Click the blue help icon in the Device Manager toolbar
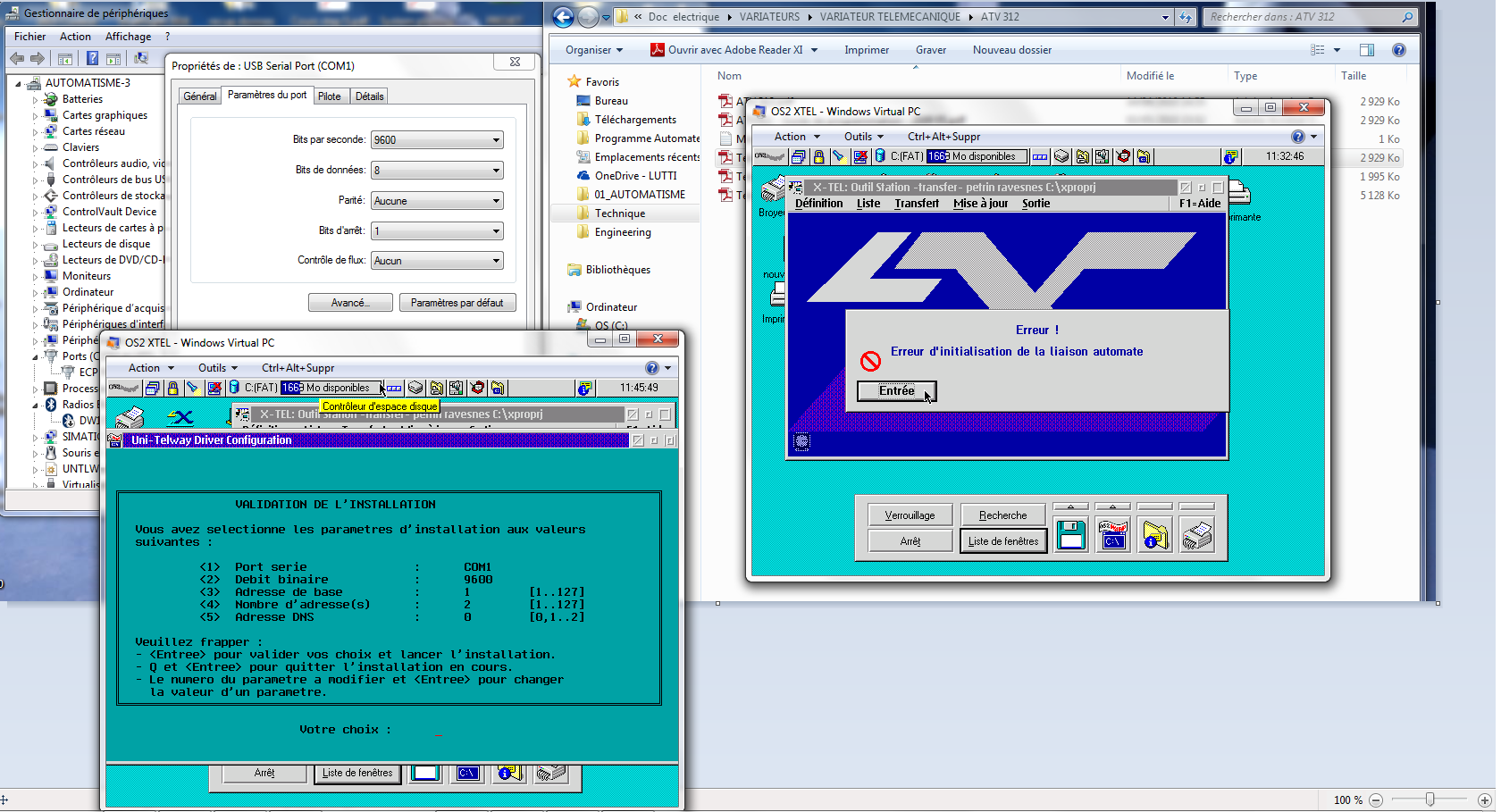Viewport: 1501px width, 812px height. tap(92, 59)
